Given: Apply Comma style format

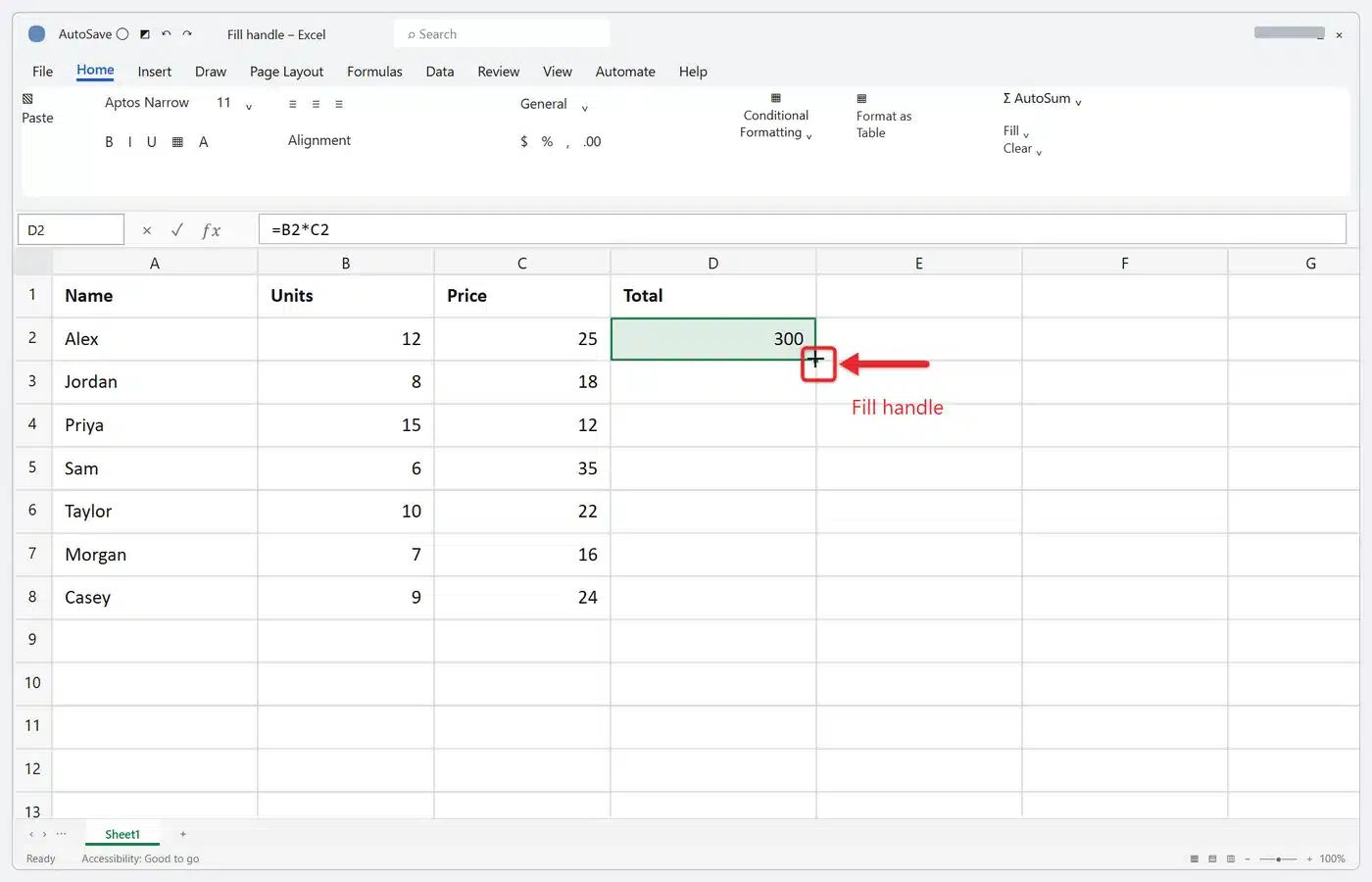Looking at the screenshot, I should [567, 143].
